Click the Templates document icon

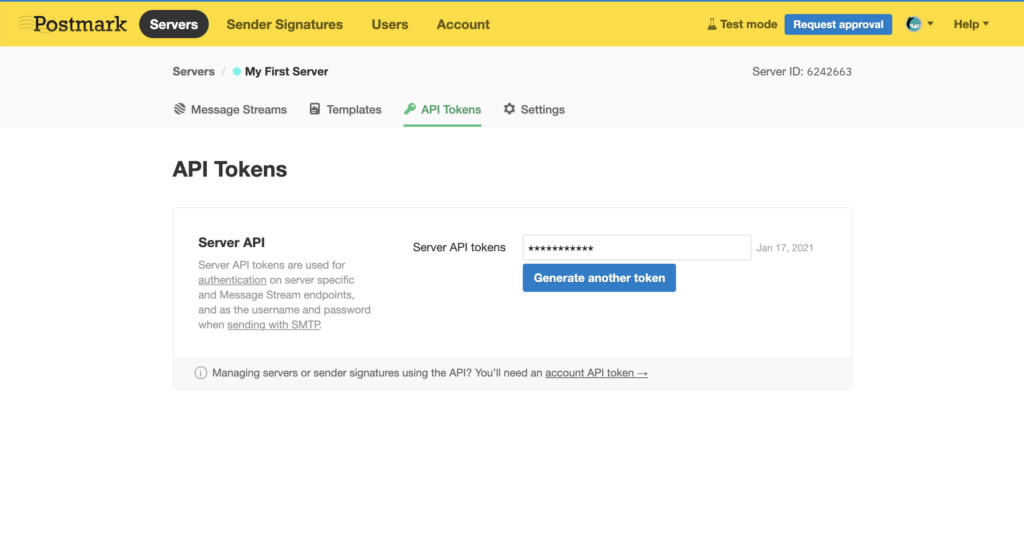coord(315,108)
